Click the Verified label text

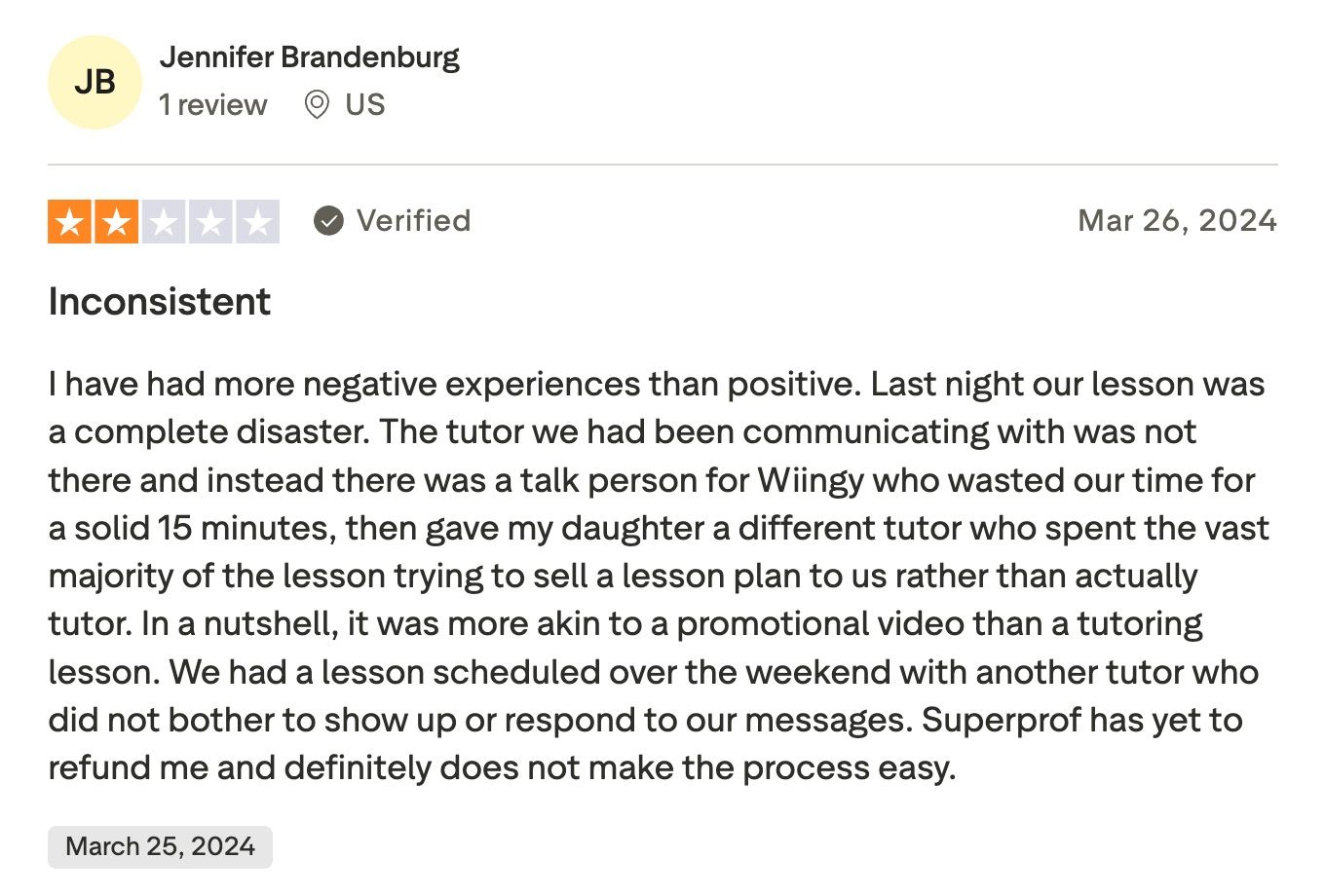pyautogui.click(x=413, y=221)
